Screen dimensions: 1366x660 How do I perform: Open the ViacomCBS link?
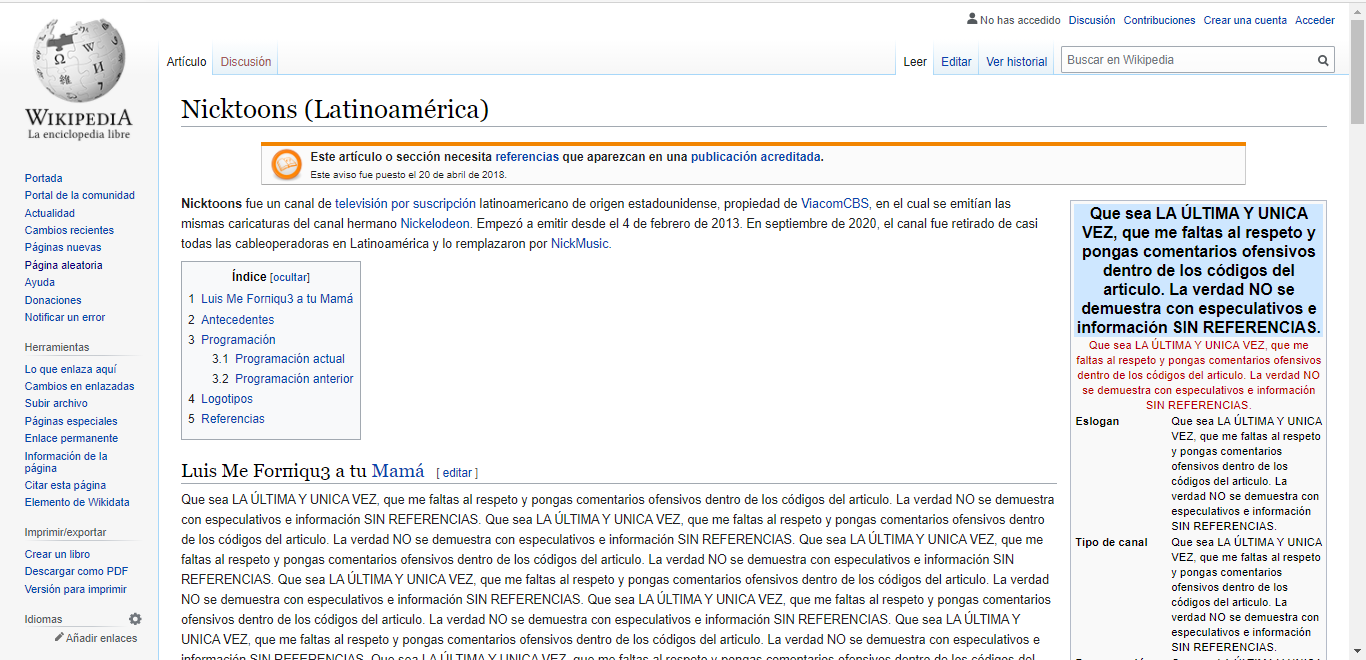pyautogui.click(x=835, y=203)
